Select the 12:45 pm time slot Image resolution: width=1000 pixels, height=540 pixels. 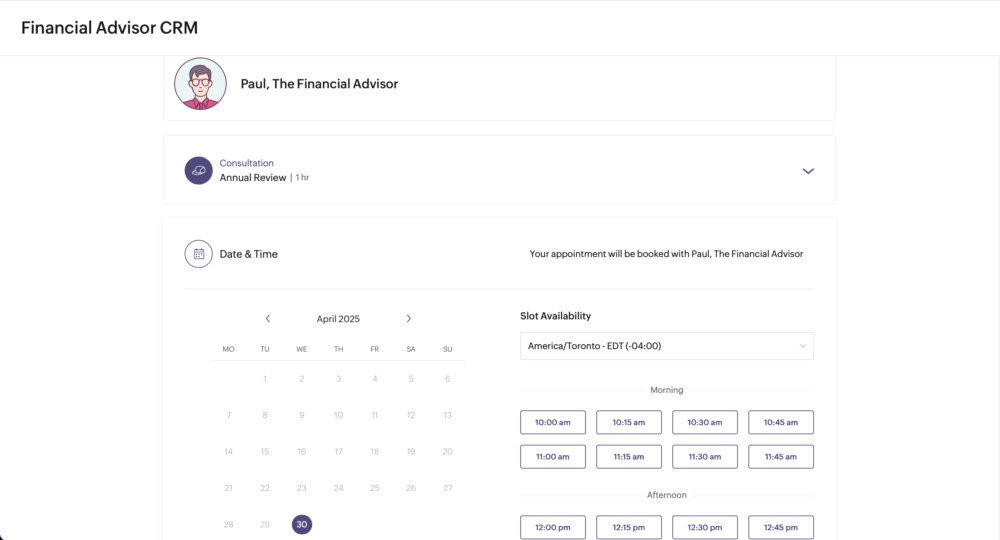click(x=780, y=527)
